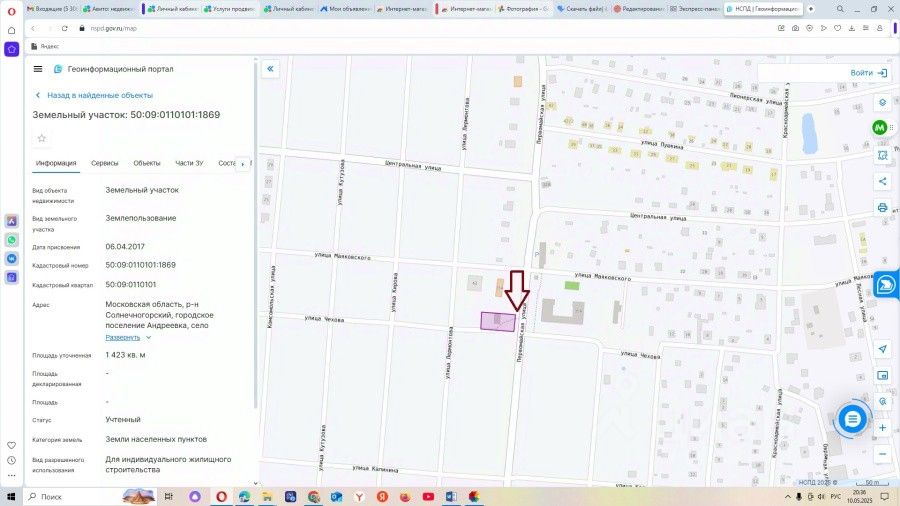Add the land plot to favorites with the star
The width and height of the screenshot is (900, 506).
(x=41, y=138)
